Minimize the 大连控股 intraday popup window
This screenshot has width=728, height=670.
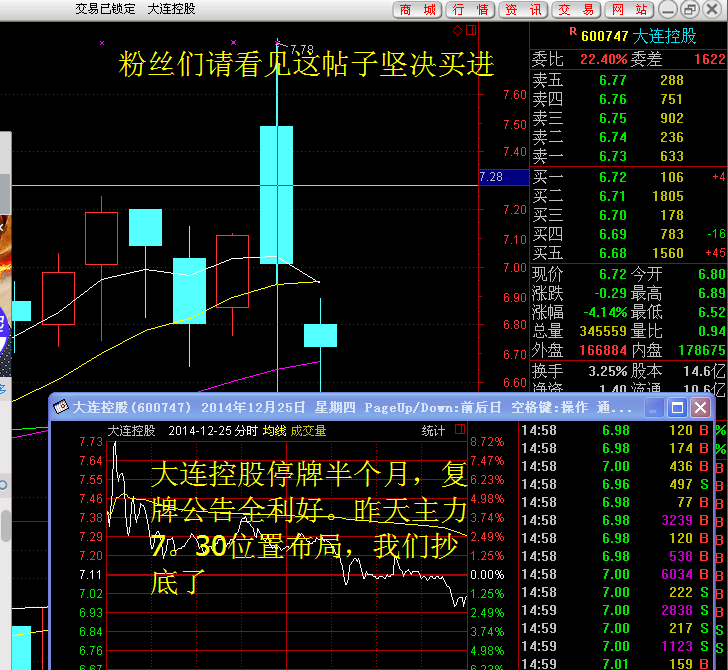coord(654,408)
